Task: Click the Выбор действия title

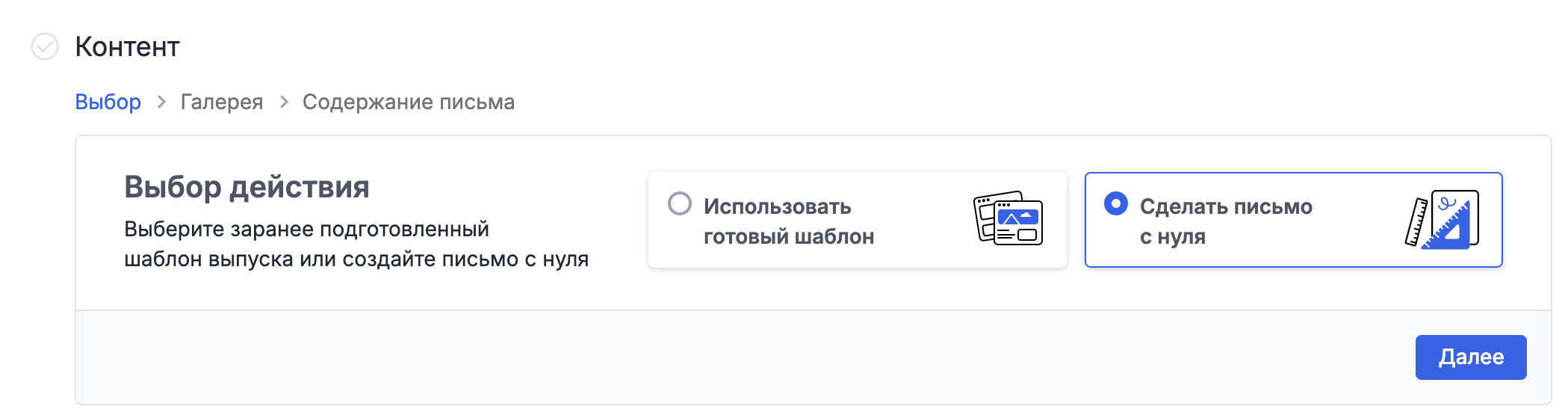Action: (x=247, y=187)
